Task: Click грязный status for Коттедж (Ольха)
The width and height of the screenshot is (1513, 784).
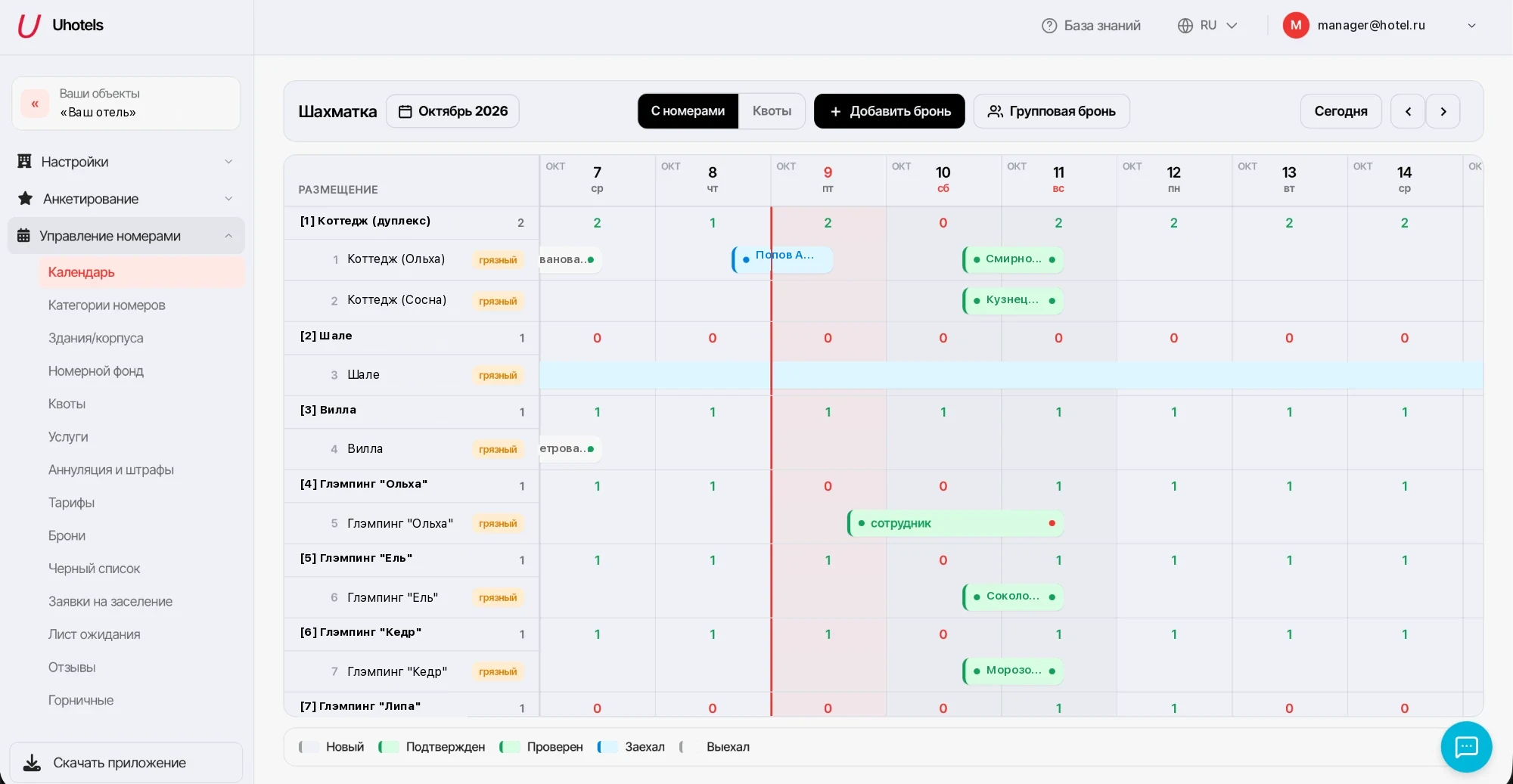Action: [498, 260]
